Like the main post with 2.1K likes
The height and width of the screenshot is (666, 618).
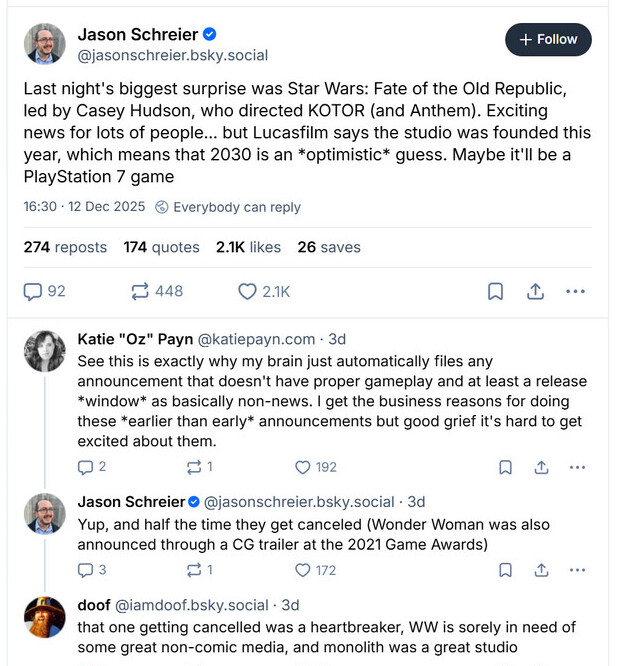click(x=248, y=291)
